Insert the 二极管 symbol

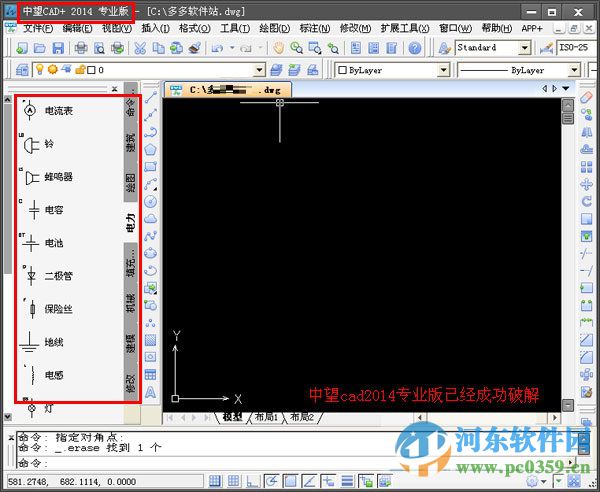click(47, 275)
